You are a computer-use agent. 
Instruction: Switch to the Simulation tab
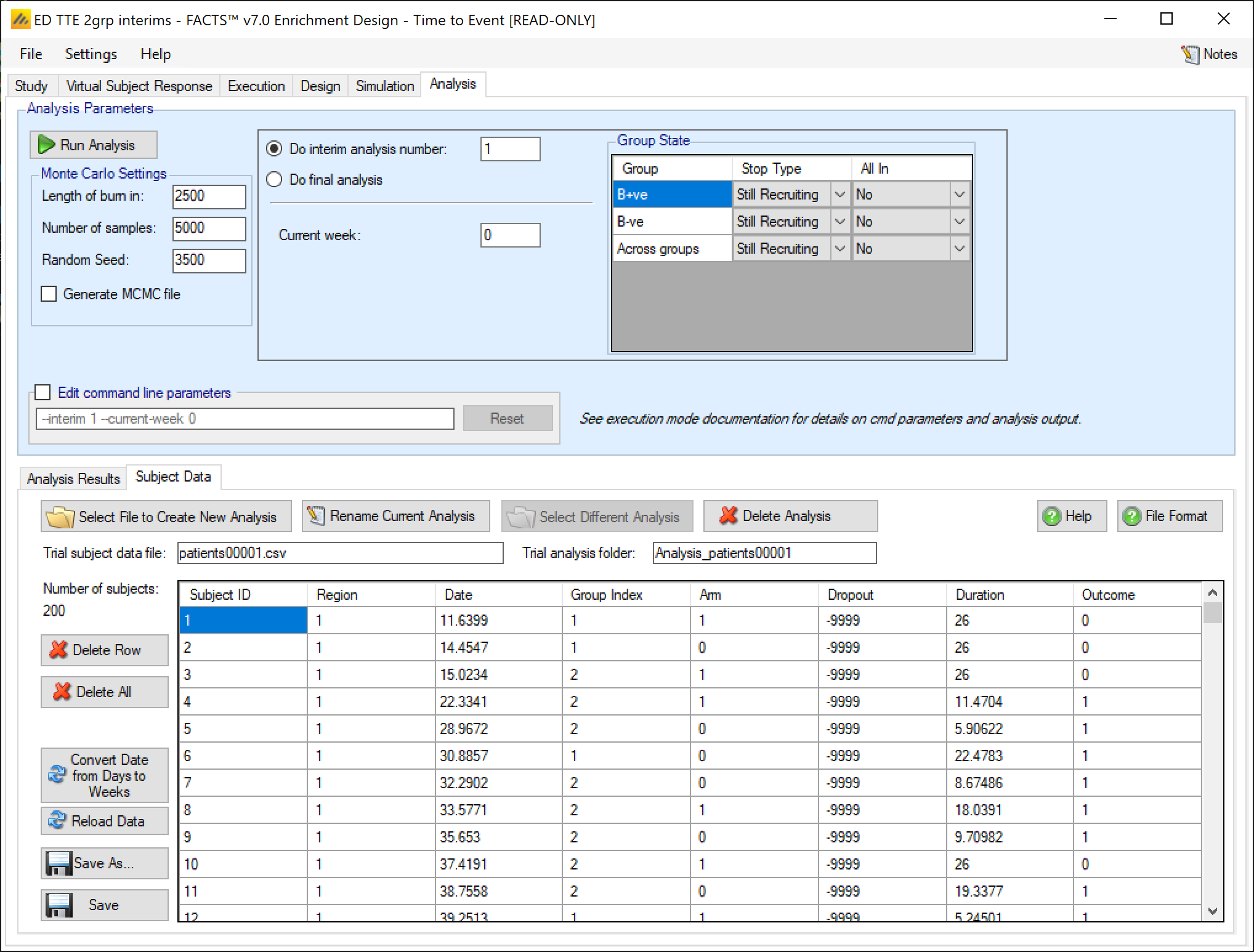pos(384,86)
